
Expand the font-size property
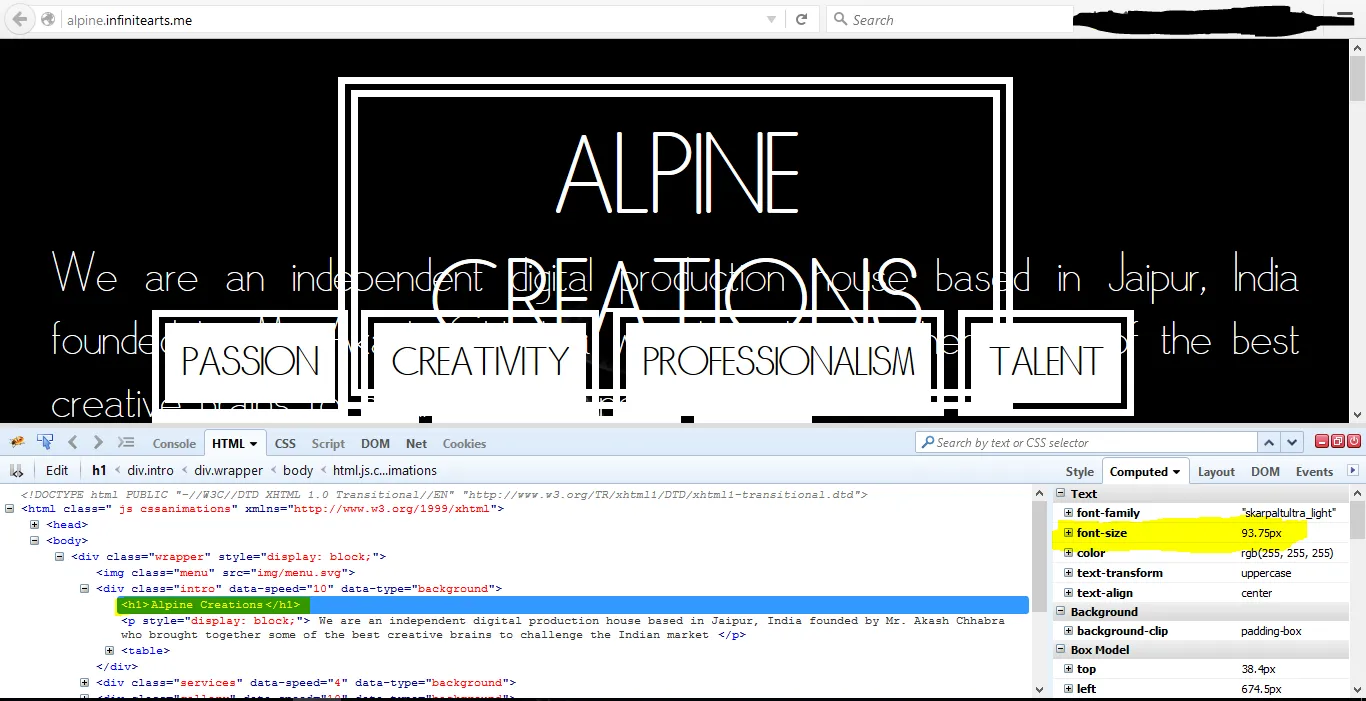(x=1068, y=533)
